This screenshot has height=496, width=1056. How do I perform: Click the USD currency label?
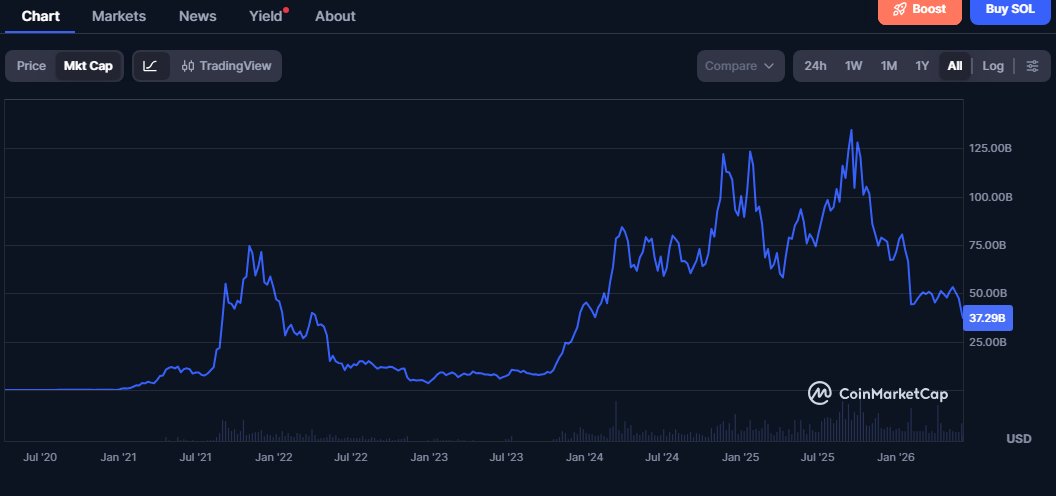(1019, 439)
